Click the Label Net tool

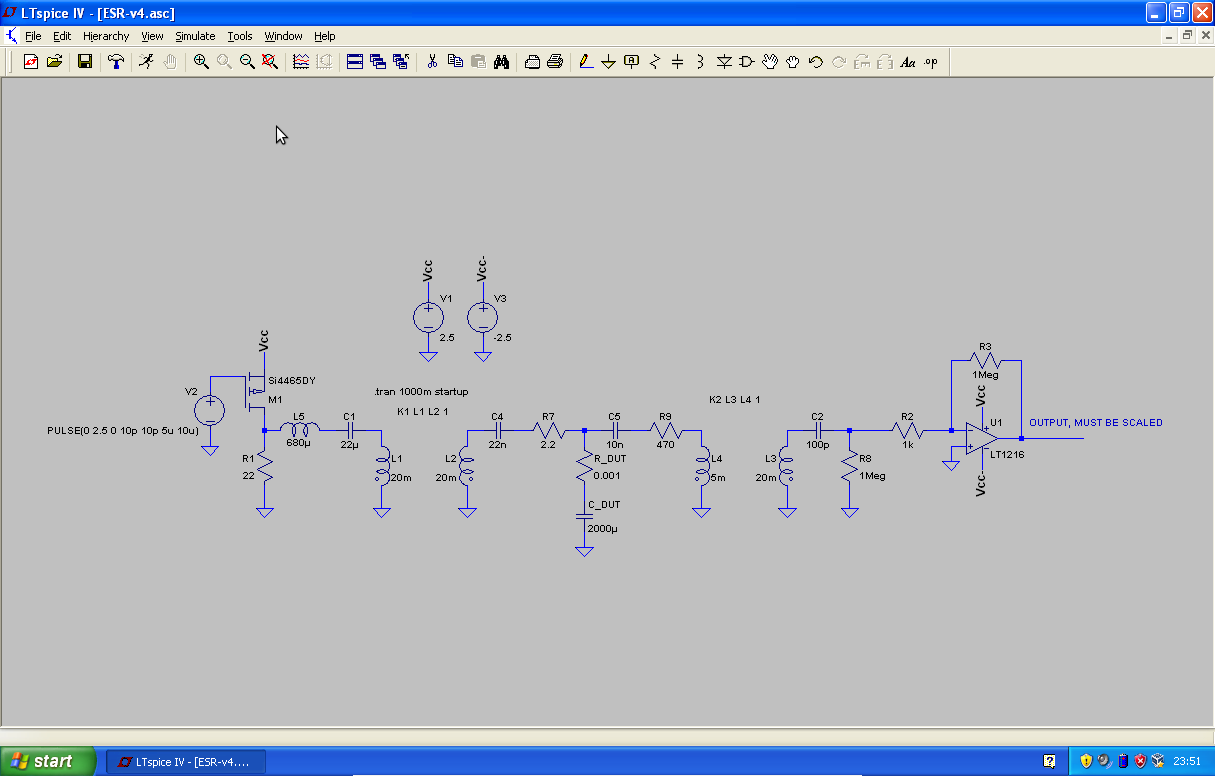[631, 62]
